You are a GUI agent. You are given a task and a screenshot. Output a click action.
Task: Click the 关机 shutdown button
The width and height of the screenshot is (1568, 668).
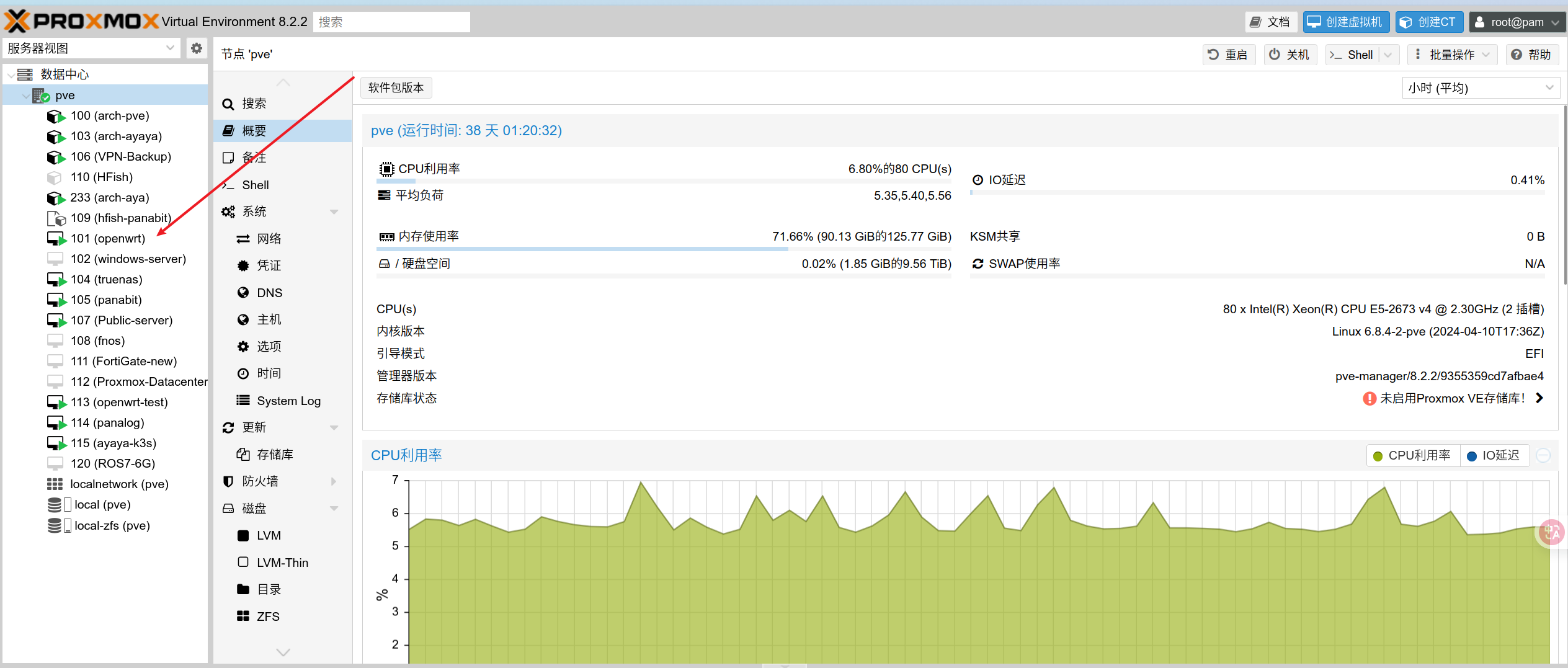point(1290,55)
